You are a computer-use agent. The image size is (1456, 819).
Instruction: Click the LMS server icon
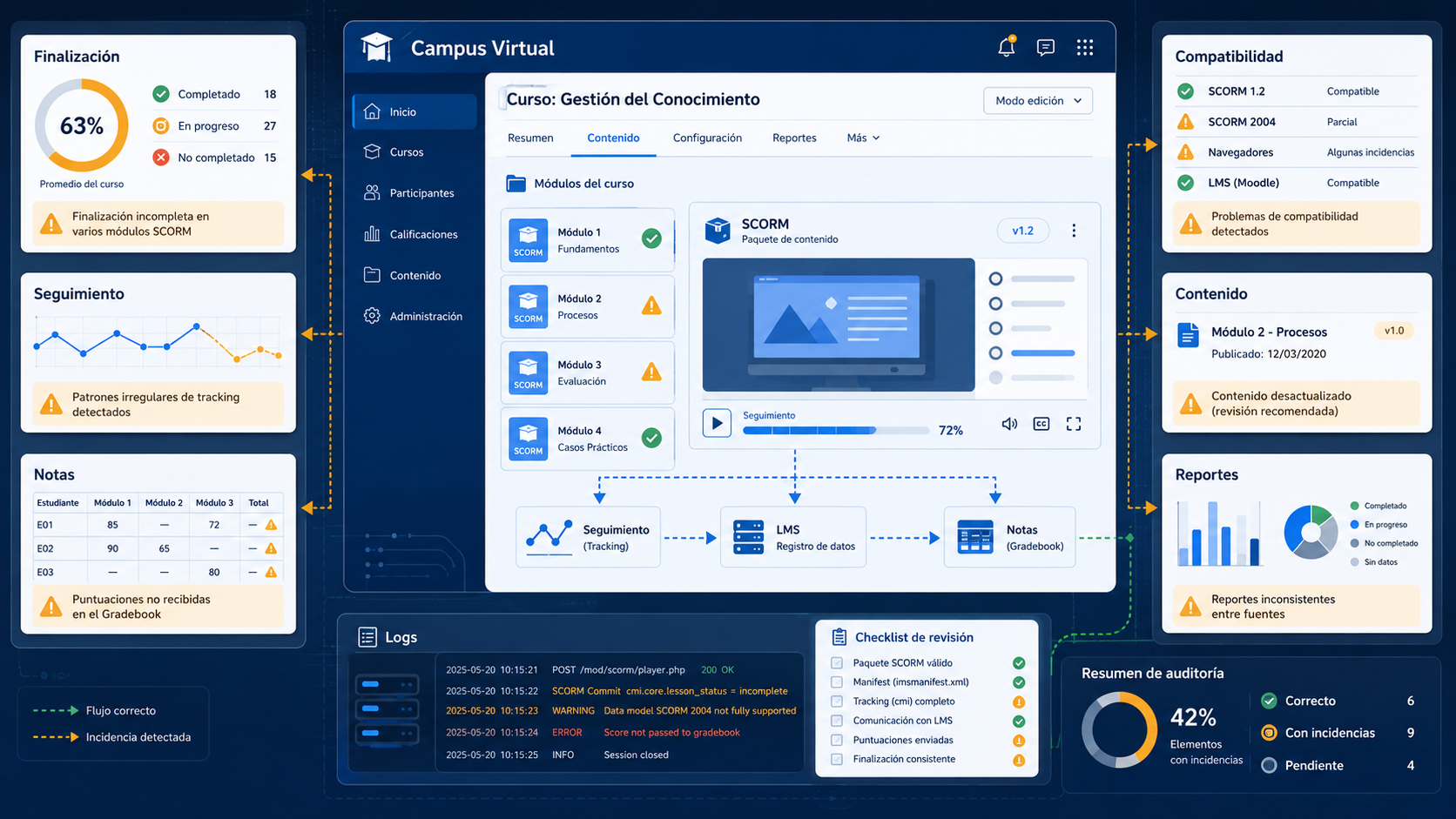pyautogui.click(x=748, y=537)
